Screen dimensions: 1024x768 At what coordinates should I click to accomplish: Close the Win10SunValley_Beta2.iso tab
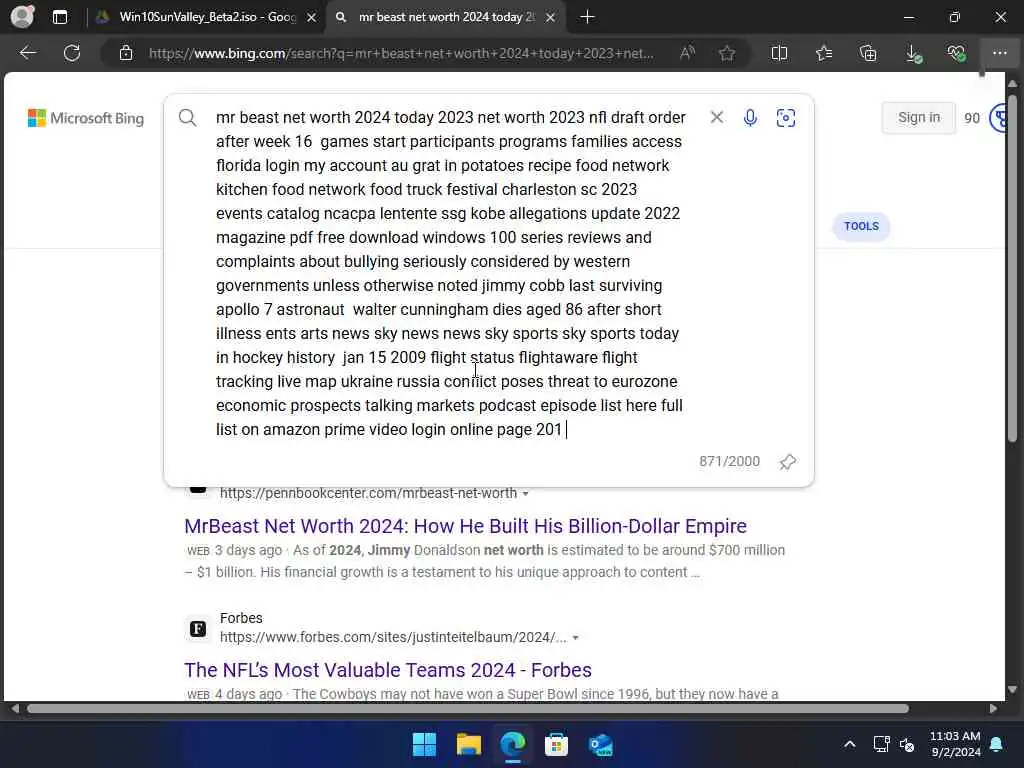(x=312, y=18)
